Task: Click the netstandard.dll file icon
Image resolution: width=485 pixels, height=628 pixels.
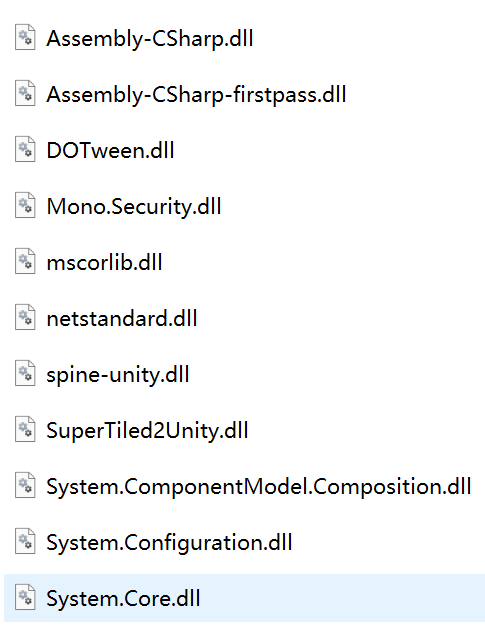Action: point(25,318)
